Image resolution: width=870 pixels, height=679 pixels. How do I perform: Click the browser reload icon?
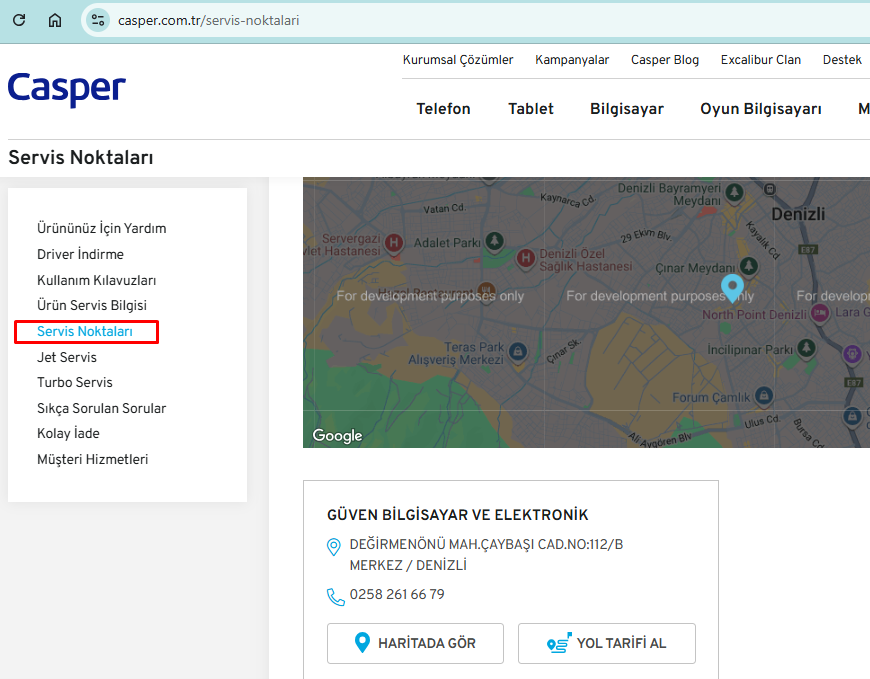[x=19, y=20]
